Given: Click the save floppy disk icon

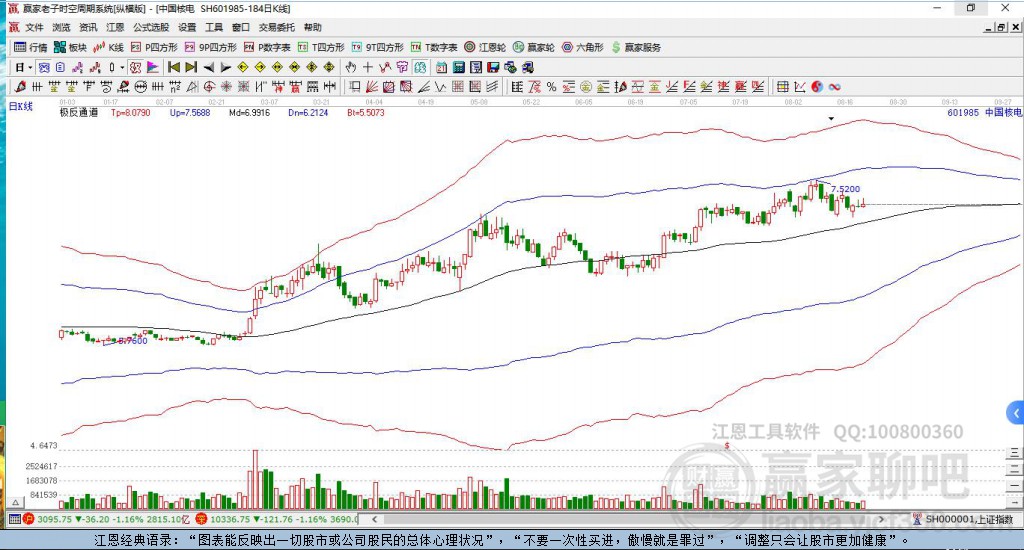Looking at the screenshot, I should [x=493, y=67].
